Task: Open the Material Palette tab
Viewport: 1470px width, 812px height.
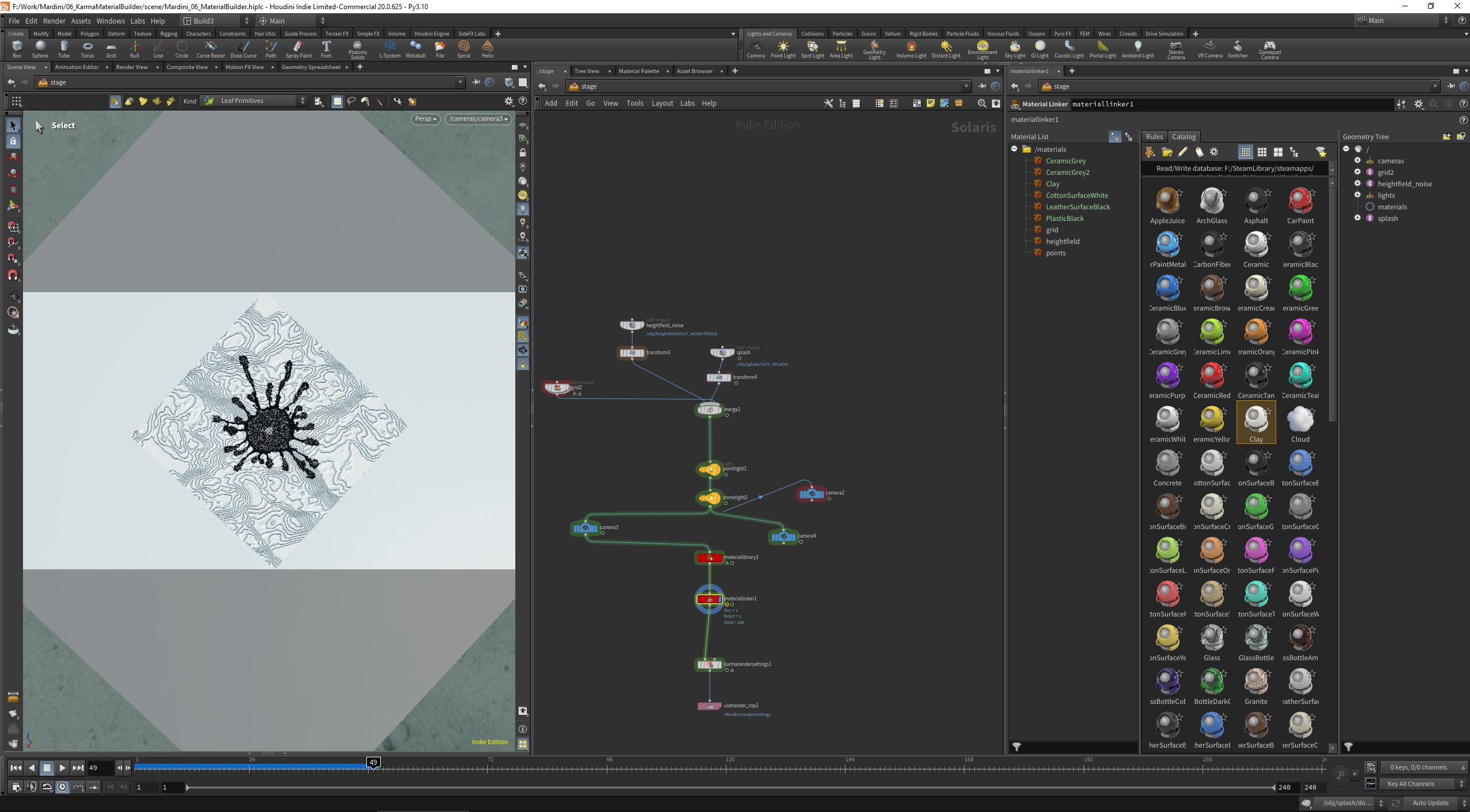Action: point(638,71)
